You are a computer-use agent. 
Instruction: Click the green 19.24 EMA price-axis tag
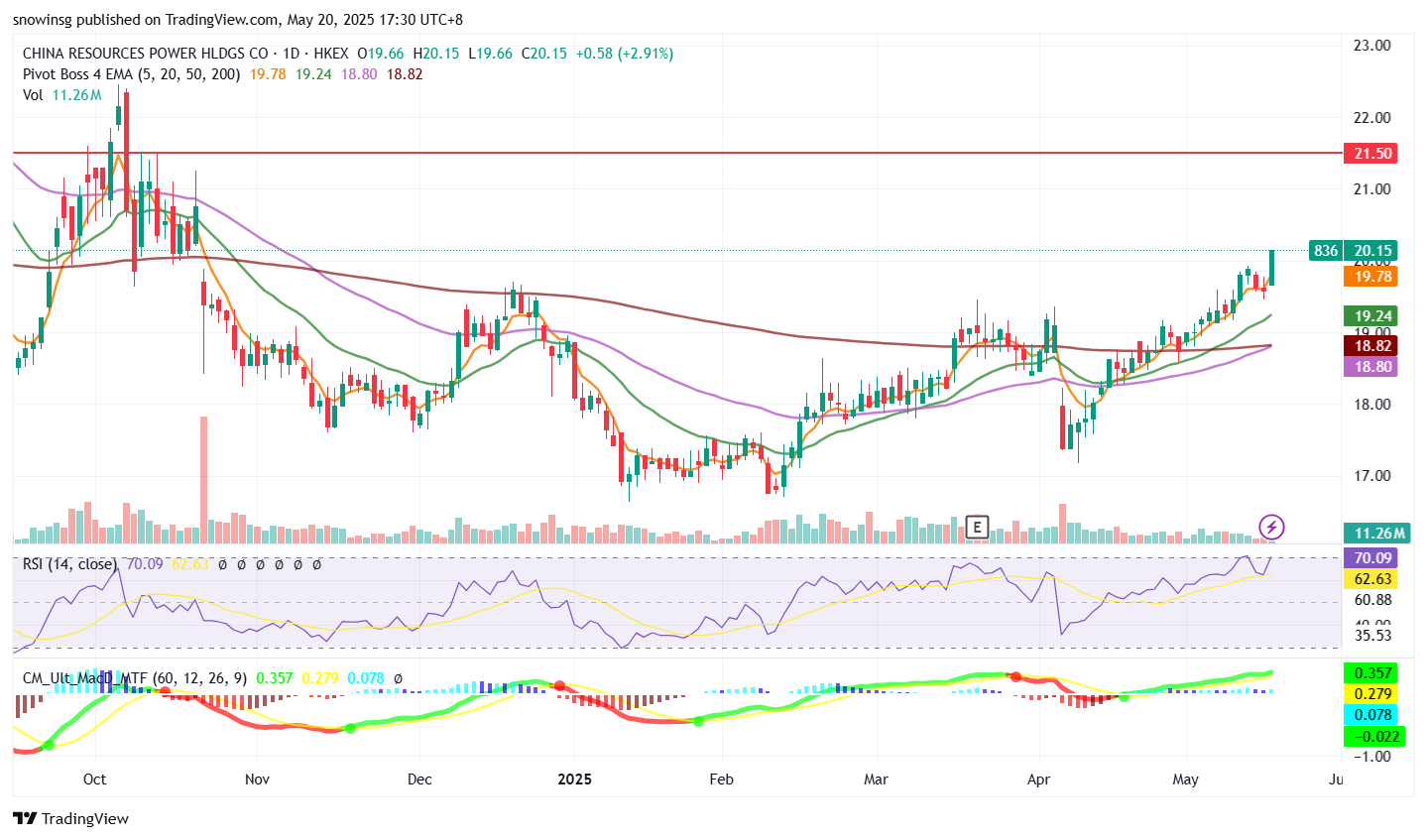click(x=1369, y=316)
